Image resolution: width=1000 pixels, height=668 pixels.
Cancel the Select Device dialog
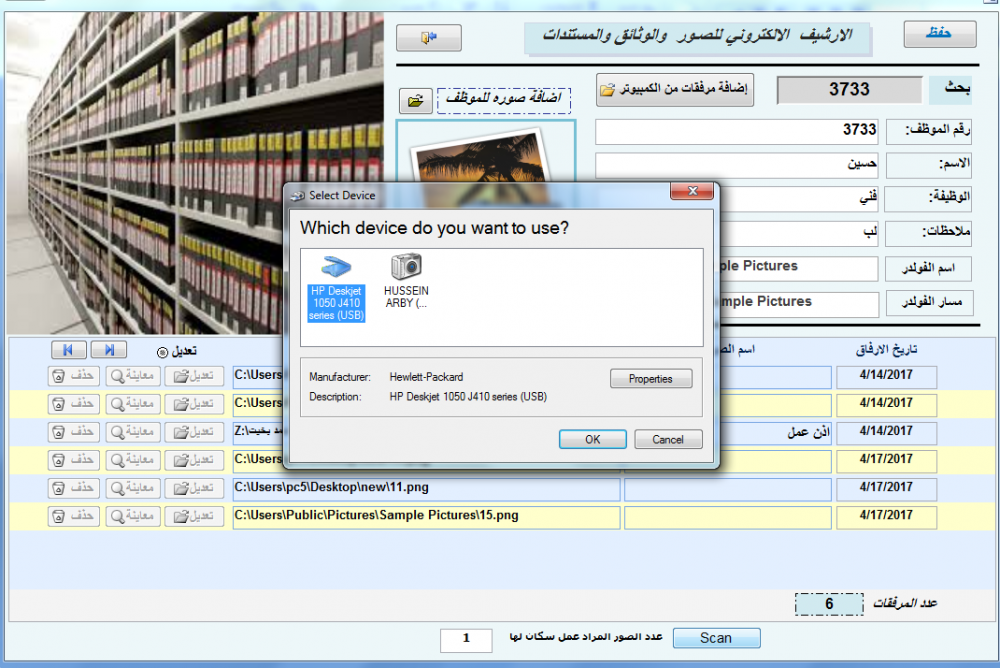point(668,439)
